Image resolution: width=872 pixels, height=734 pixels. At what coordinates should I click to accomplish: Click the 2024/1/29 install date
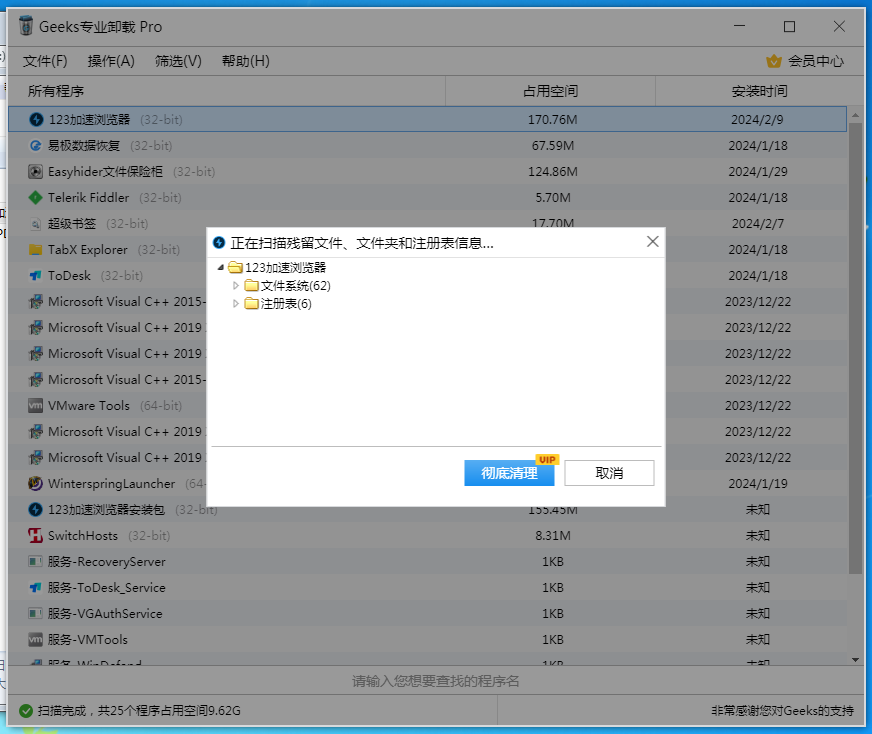(x=758, y=172)
